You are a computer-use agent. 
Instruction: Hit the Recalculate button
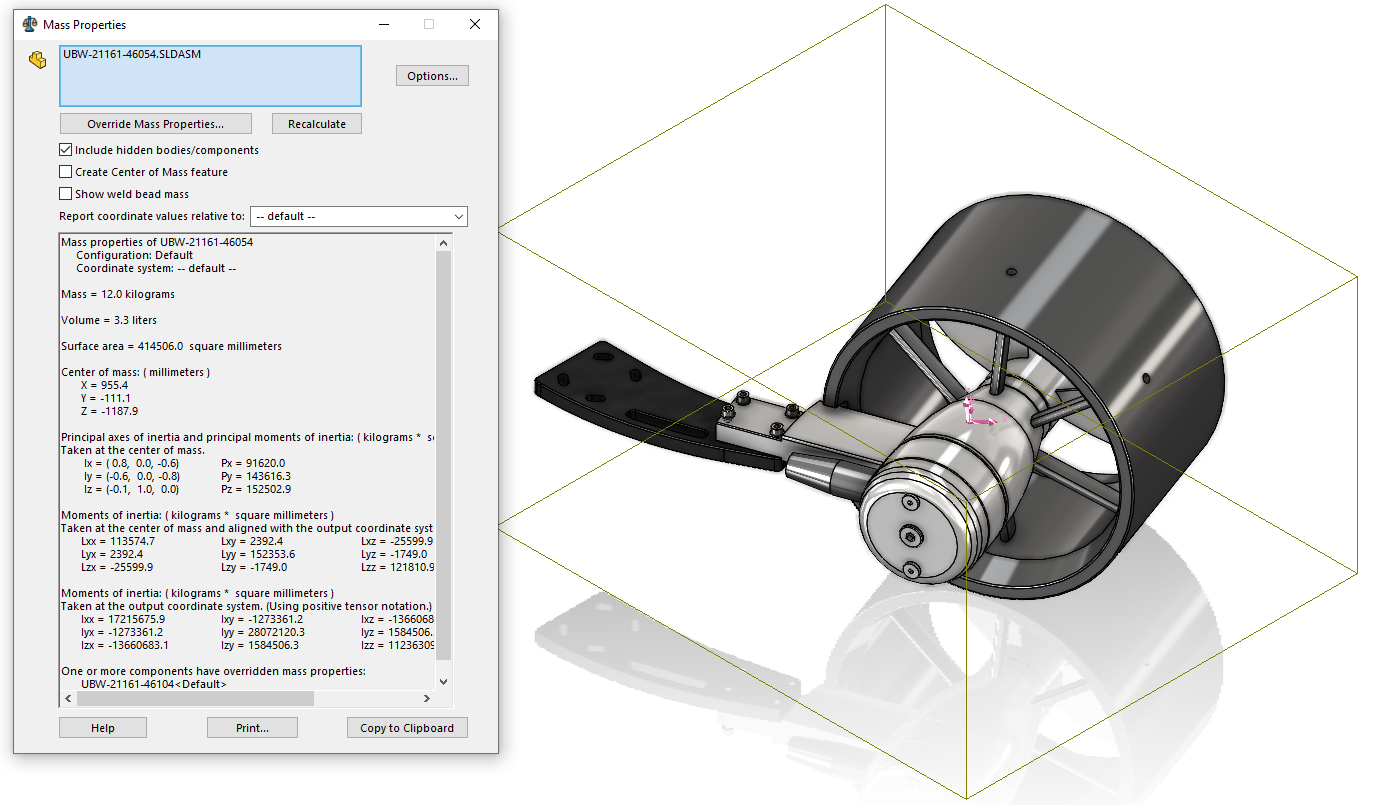click(316, 124)
